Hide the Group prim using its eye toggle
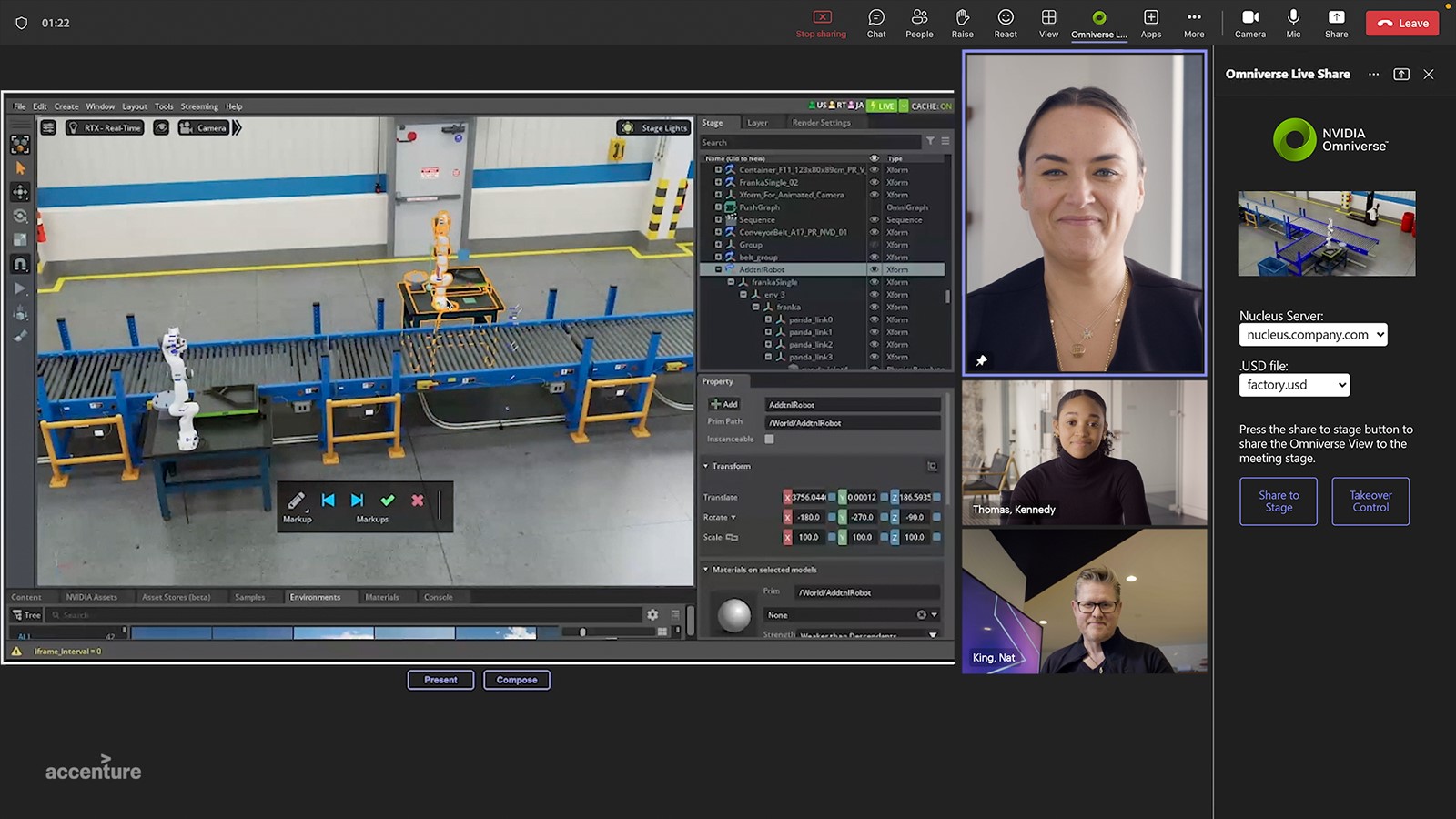Viewport: 1456px width, 819px height. click(x=875, y=245)
